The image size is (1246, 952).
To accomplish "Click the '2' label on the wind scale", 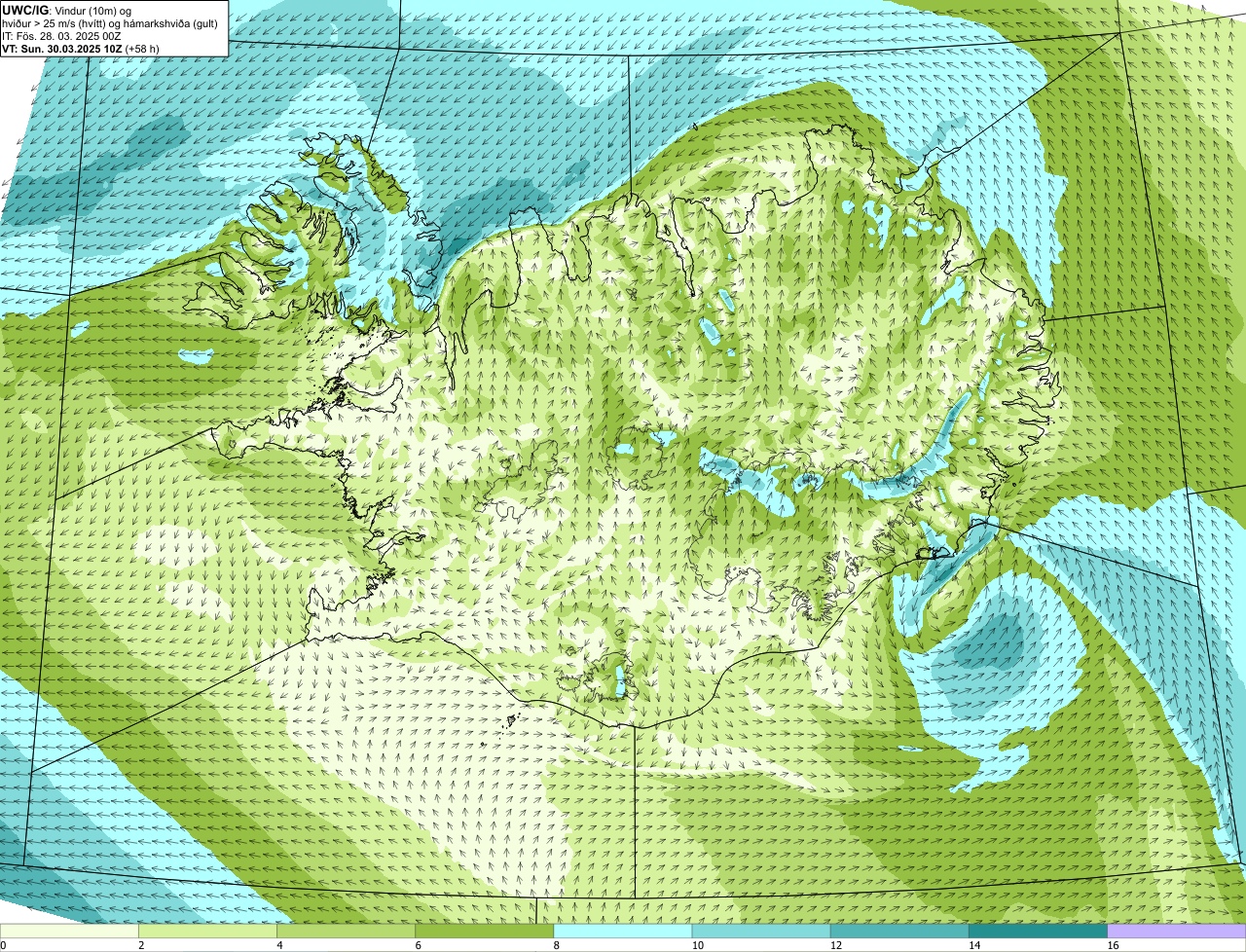I will [x=141, y=945].
